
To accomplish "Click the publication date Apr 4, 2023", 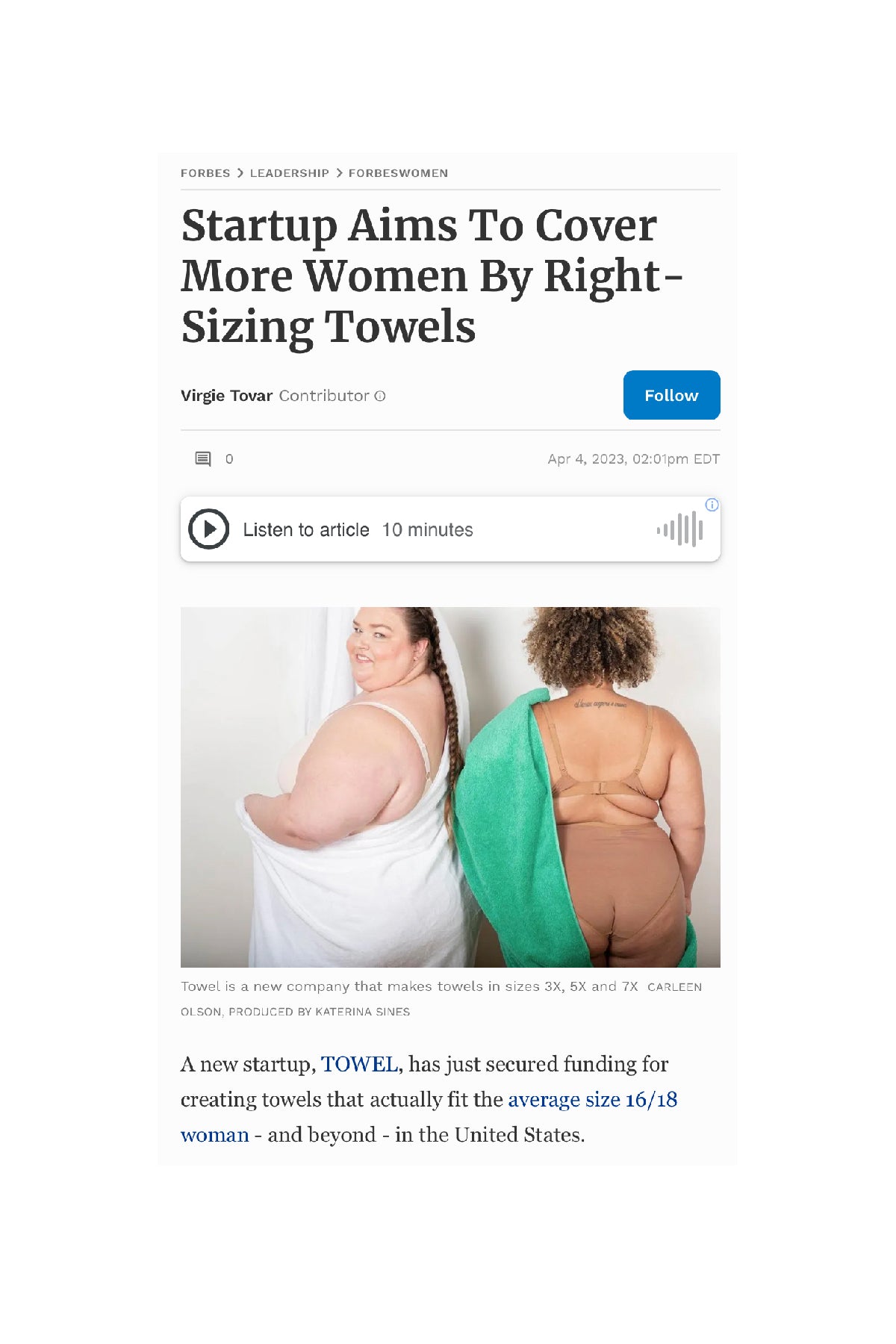I will (586, 459).
